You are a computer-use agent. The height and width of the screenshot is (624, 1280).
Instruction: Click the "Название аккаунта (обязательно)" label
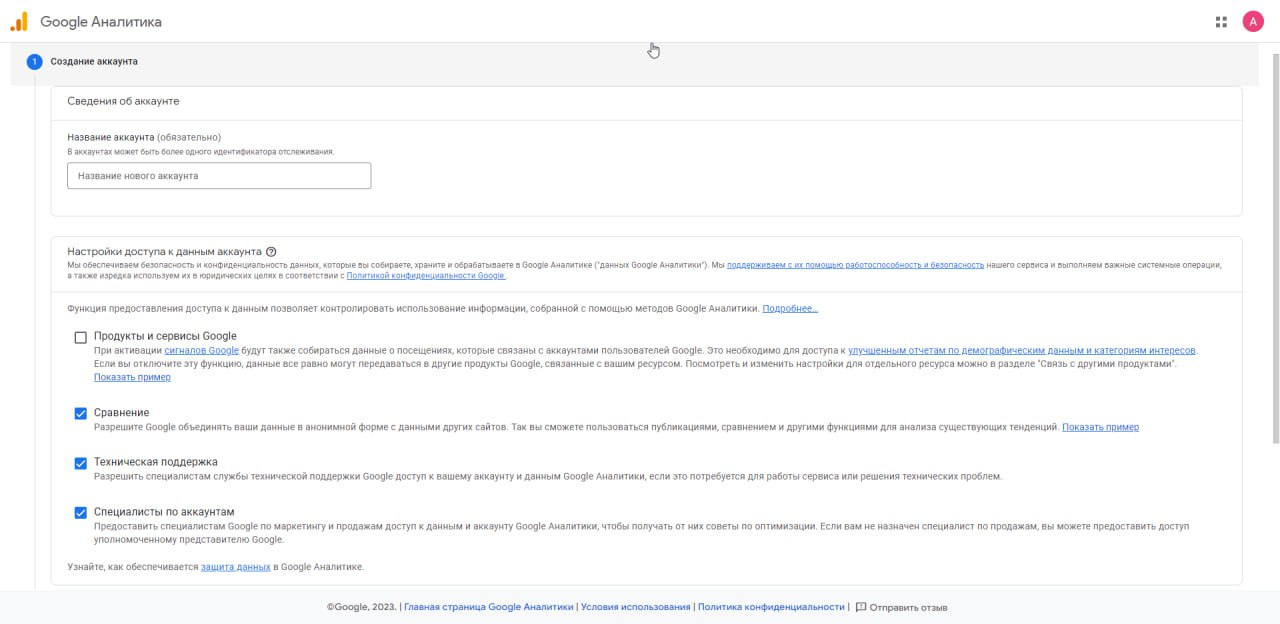144,137
